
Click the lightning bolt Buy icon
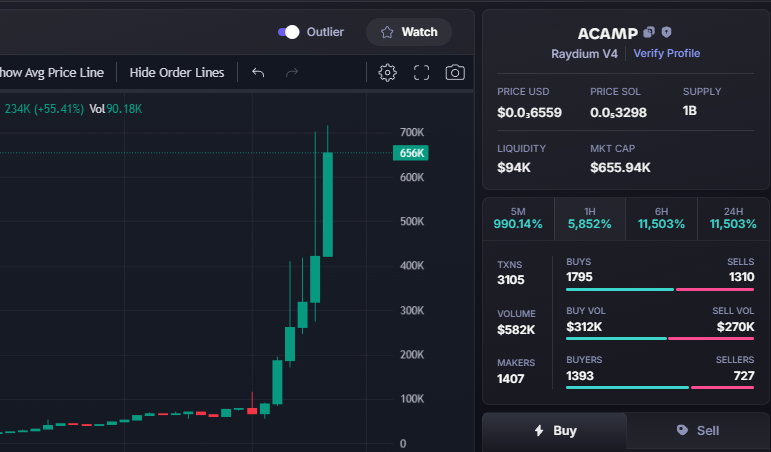click(539, 431)
